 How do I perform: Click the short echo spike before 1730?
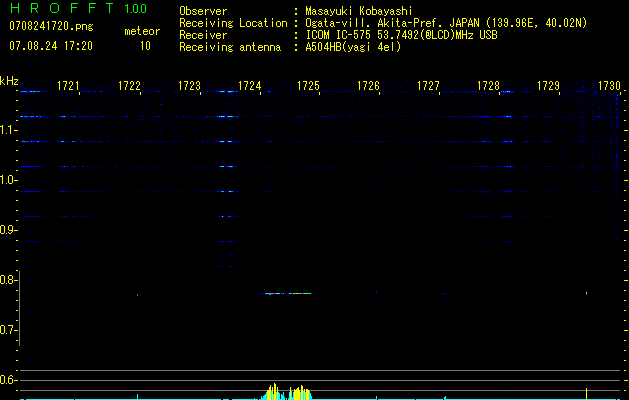point(586,293)
